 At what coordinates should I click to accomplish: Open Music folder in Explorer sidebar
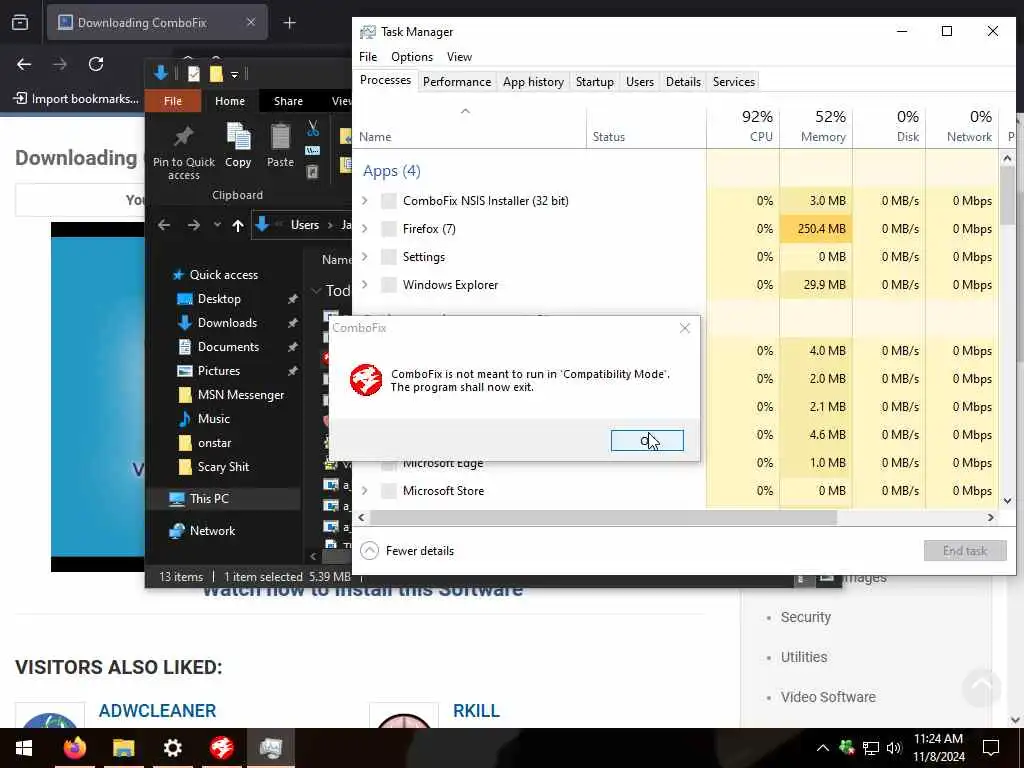tap(214, 419)
